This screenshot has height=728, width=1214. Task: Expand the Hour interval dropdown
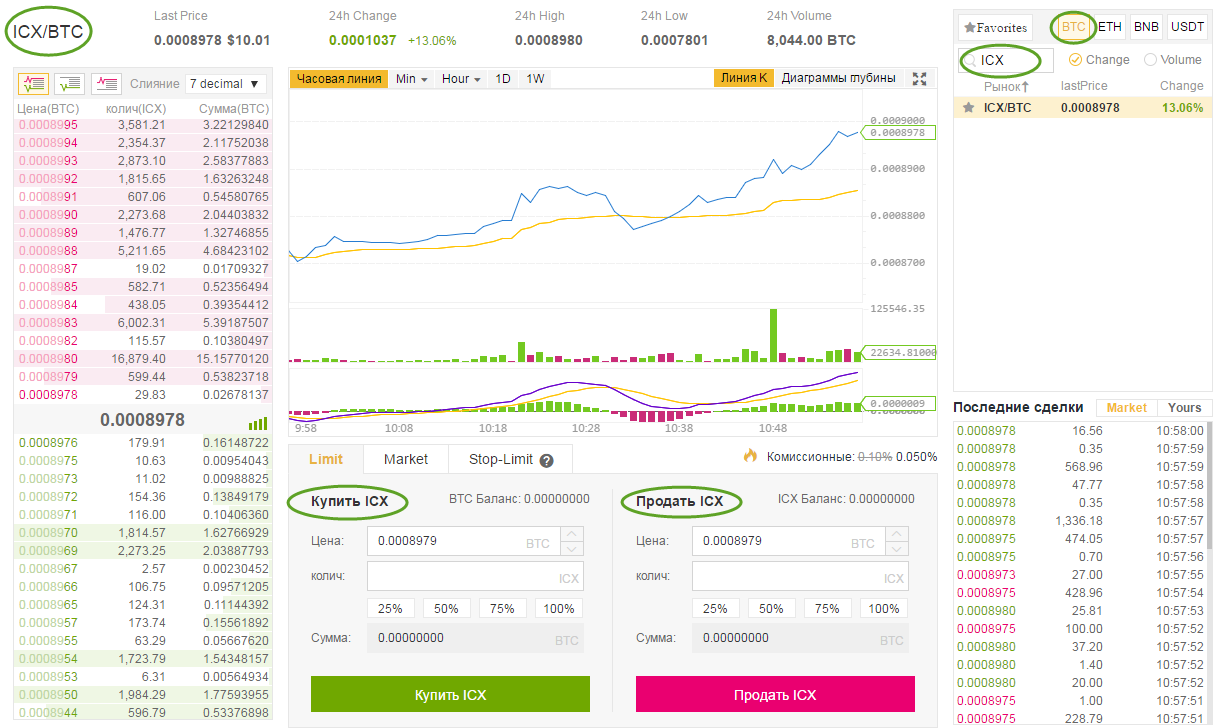click(461, 79)
